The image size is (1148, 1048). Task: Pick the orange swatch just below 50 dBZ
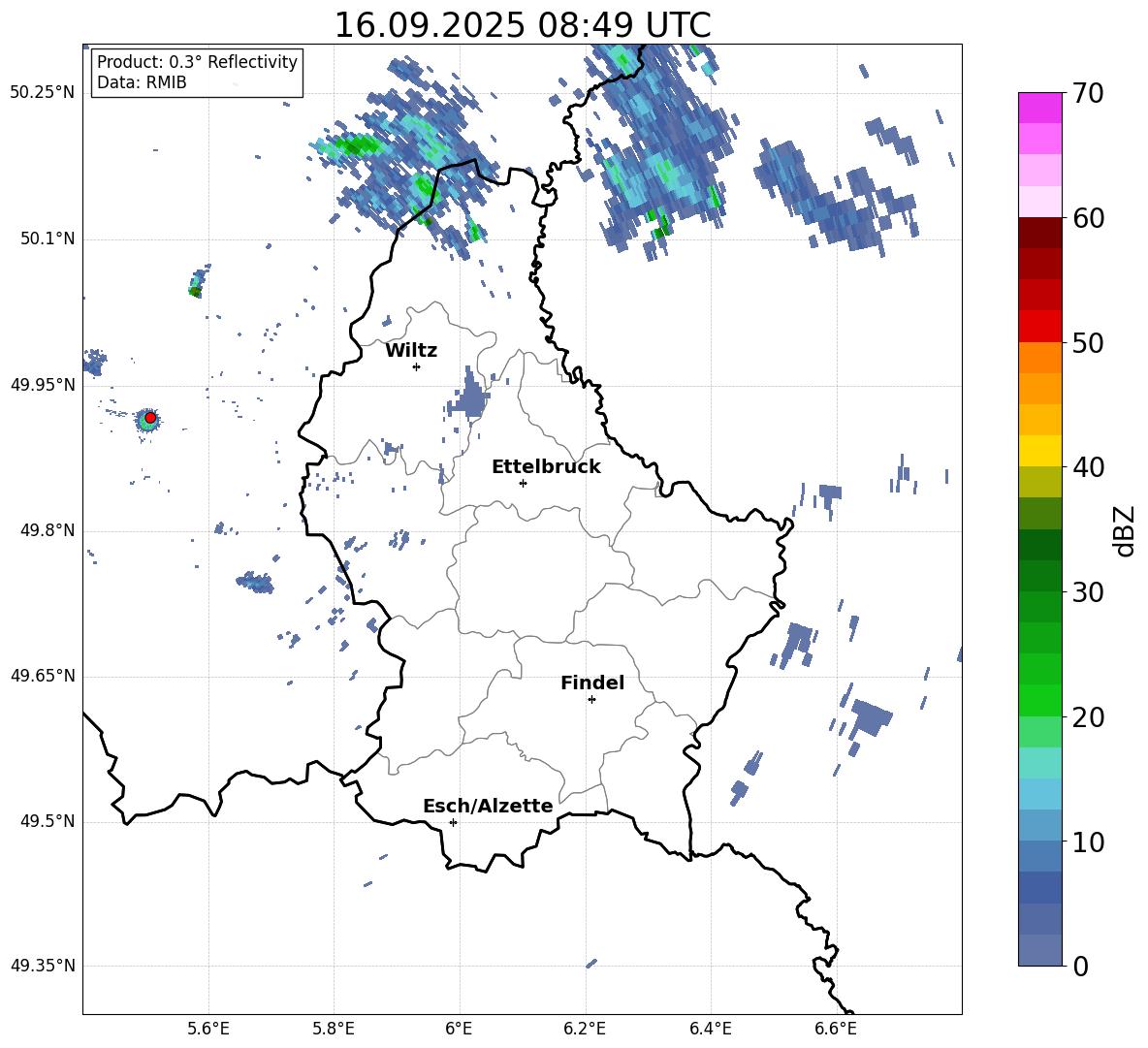(x=1040, y=357)
